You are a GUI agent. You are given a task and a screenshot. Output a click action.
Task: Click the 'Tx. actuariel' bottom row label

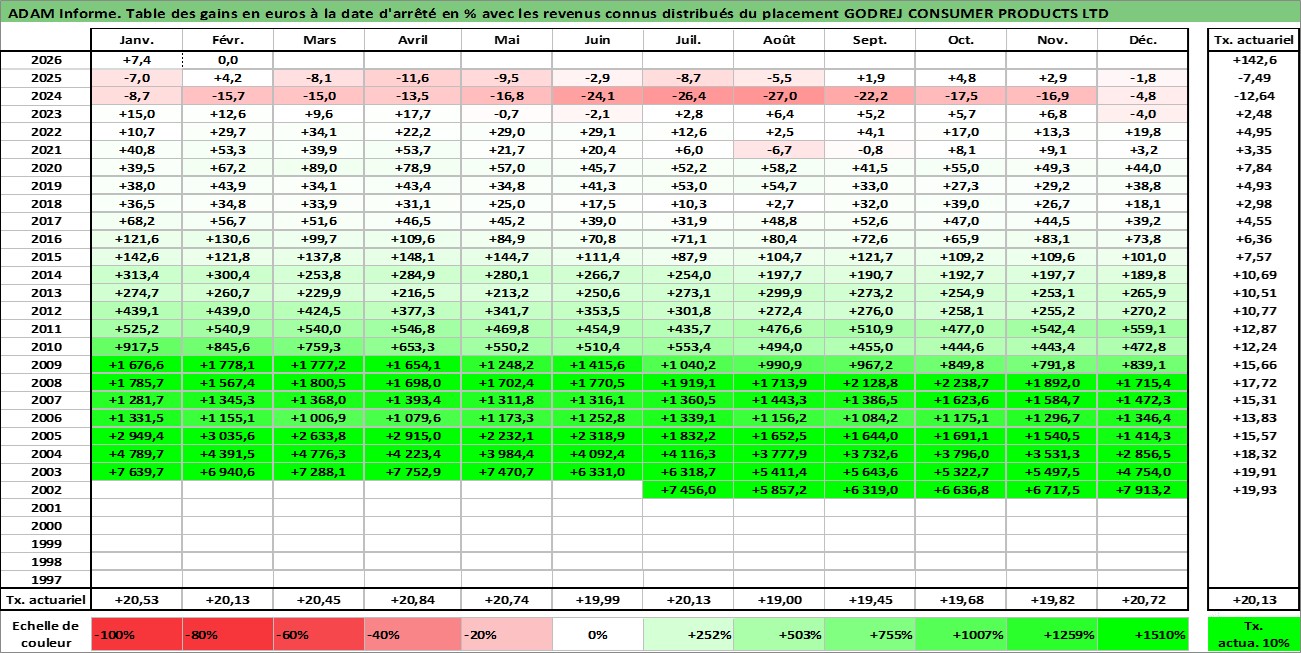(46, 599)
